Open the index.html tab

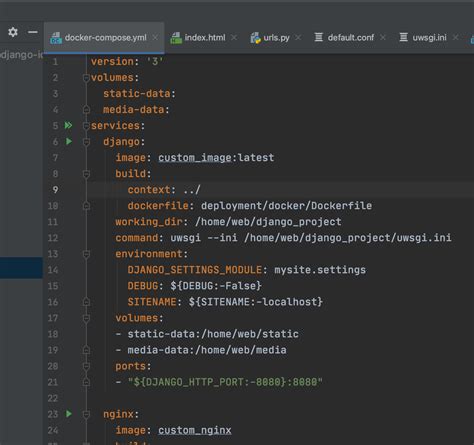(205, 38)
